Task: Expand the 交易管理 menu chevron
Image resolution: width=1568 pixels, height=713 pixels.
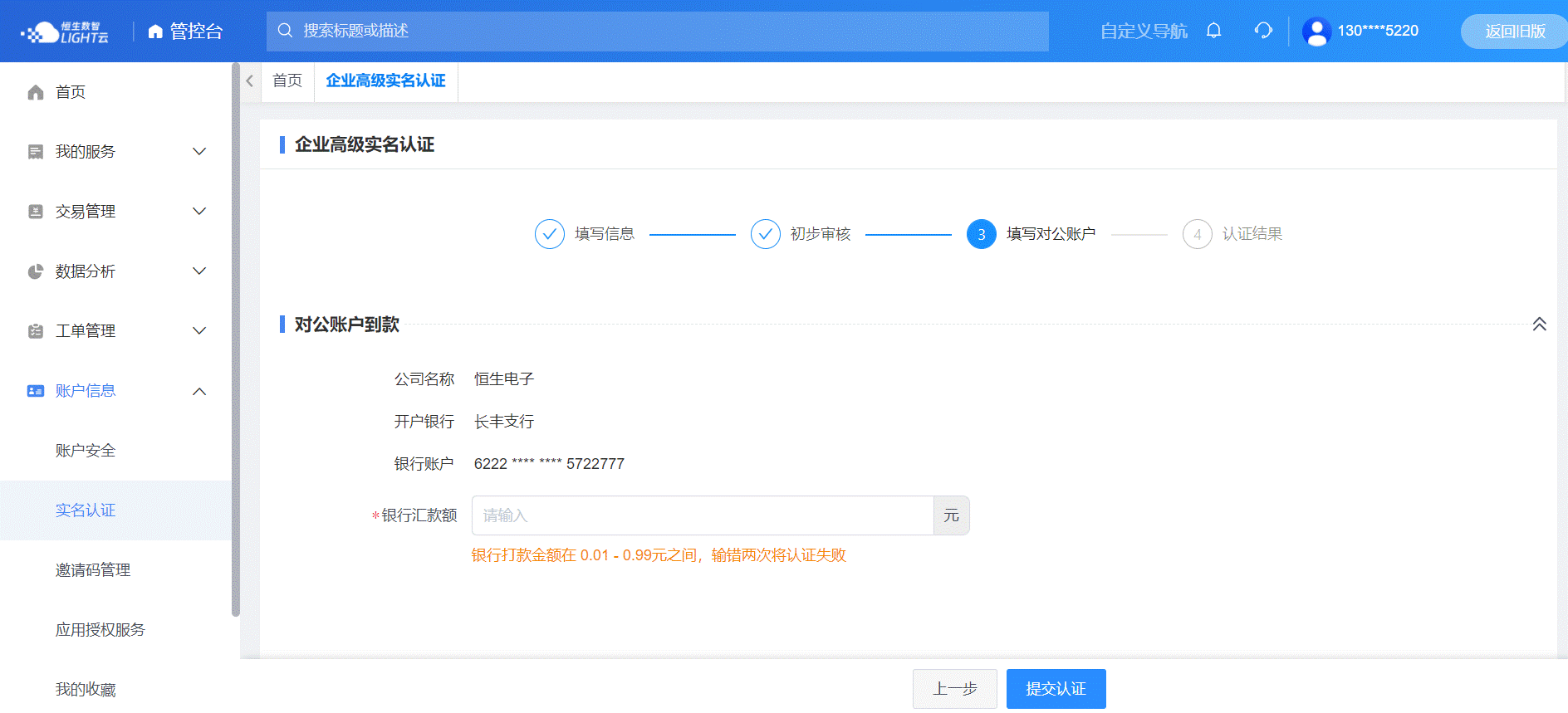Action: click(x=199, y=212)
